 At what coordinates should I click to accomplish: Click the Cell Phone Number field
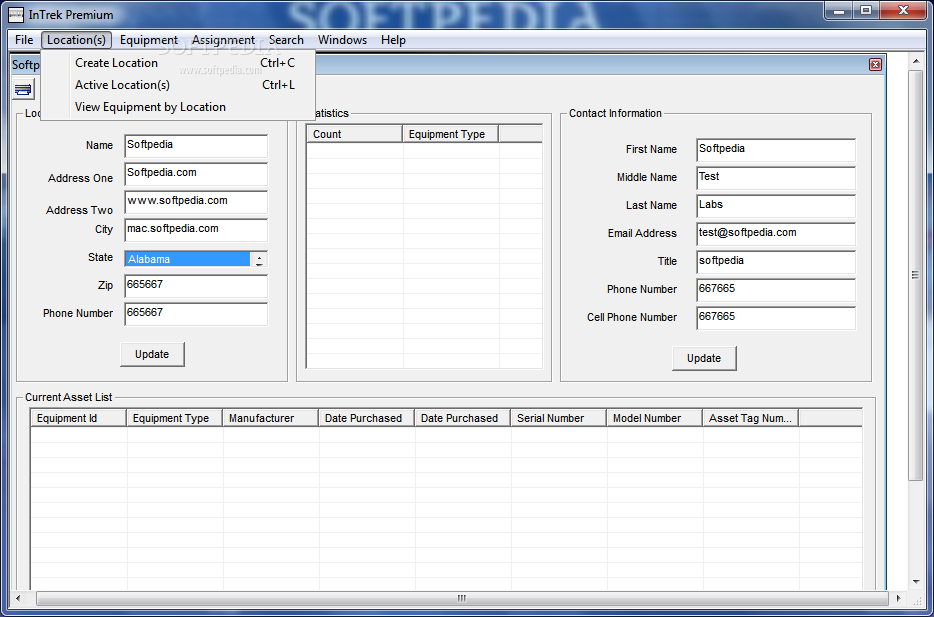tap(776, 318)
